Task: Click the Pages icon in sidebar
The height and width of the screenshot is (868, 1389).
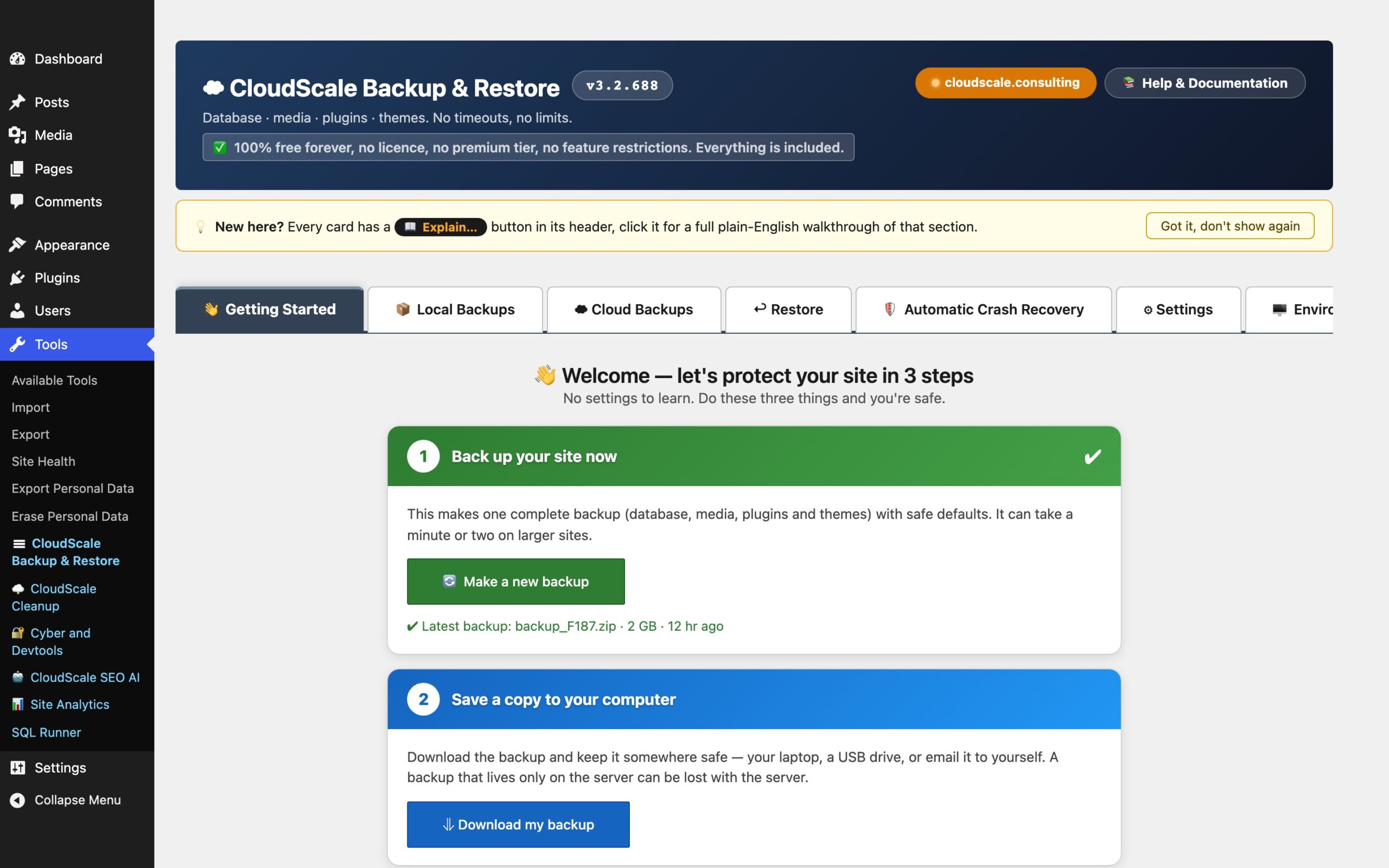Action: 17,168
